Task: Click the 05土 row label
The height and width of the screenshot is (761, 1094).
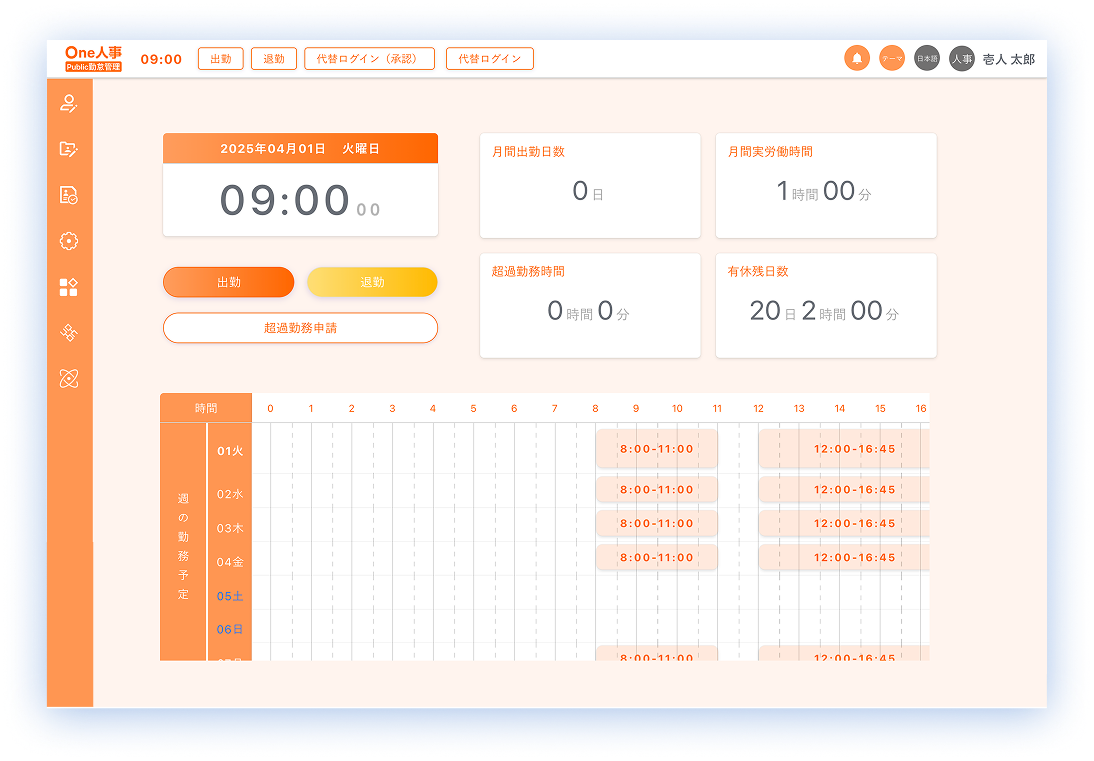Action: 230,596
